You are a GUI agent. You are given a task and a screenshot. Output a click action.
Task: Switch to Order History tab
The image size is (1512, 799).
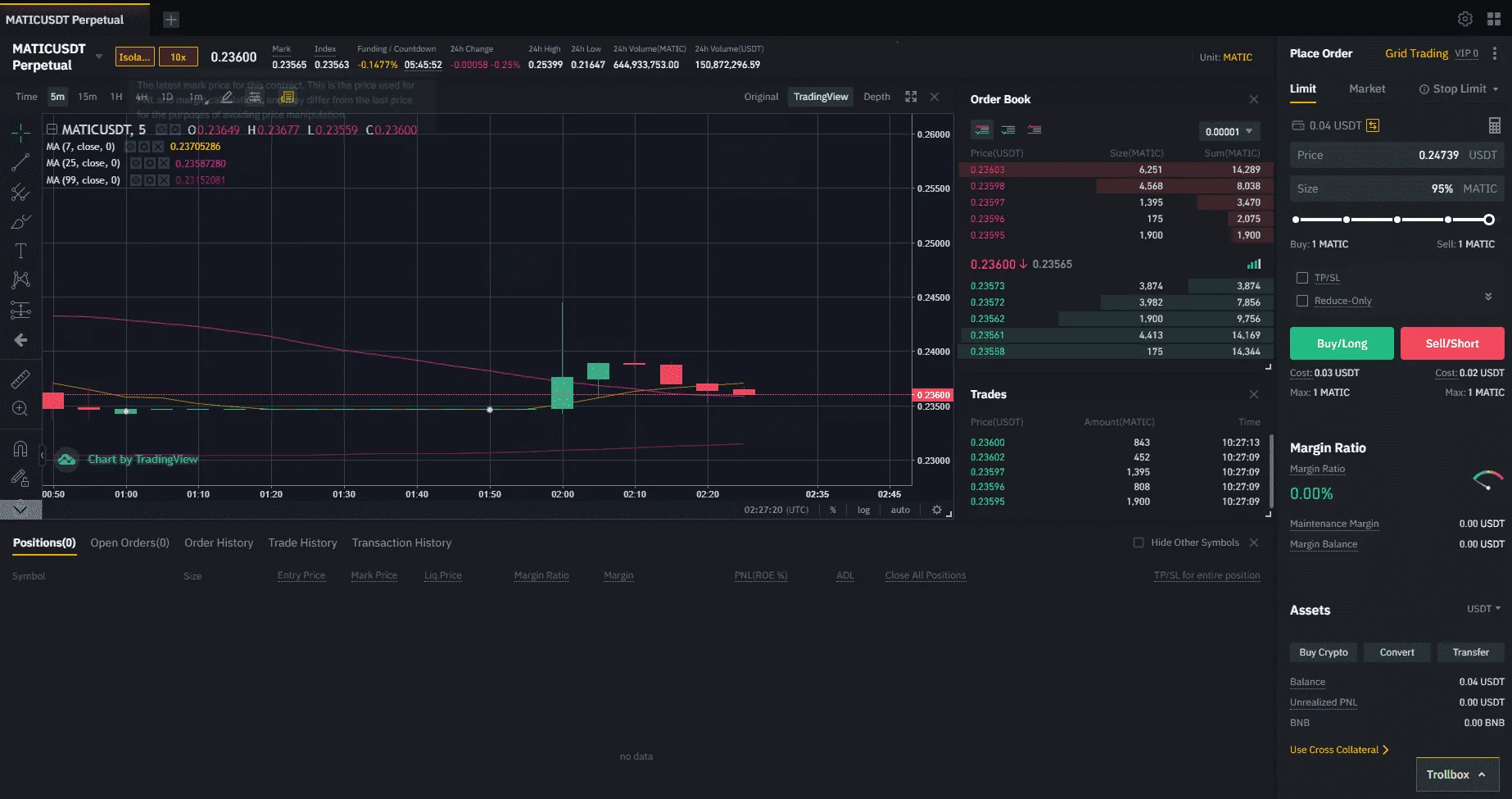click(x=219, y=543)
